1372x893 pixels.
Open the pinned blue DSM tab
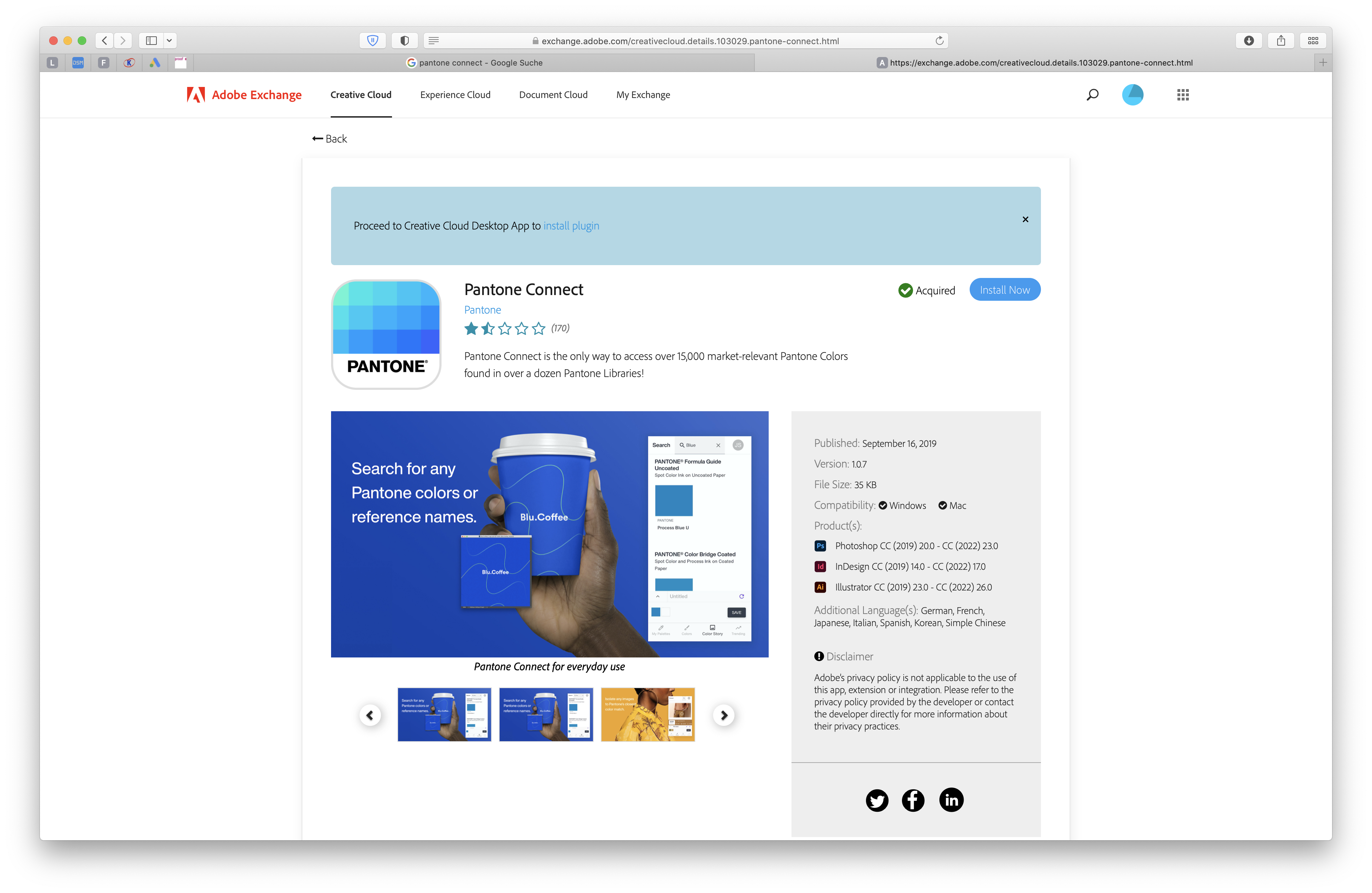coord(78,62)
